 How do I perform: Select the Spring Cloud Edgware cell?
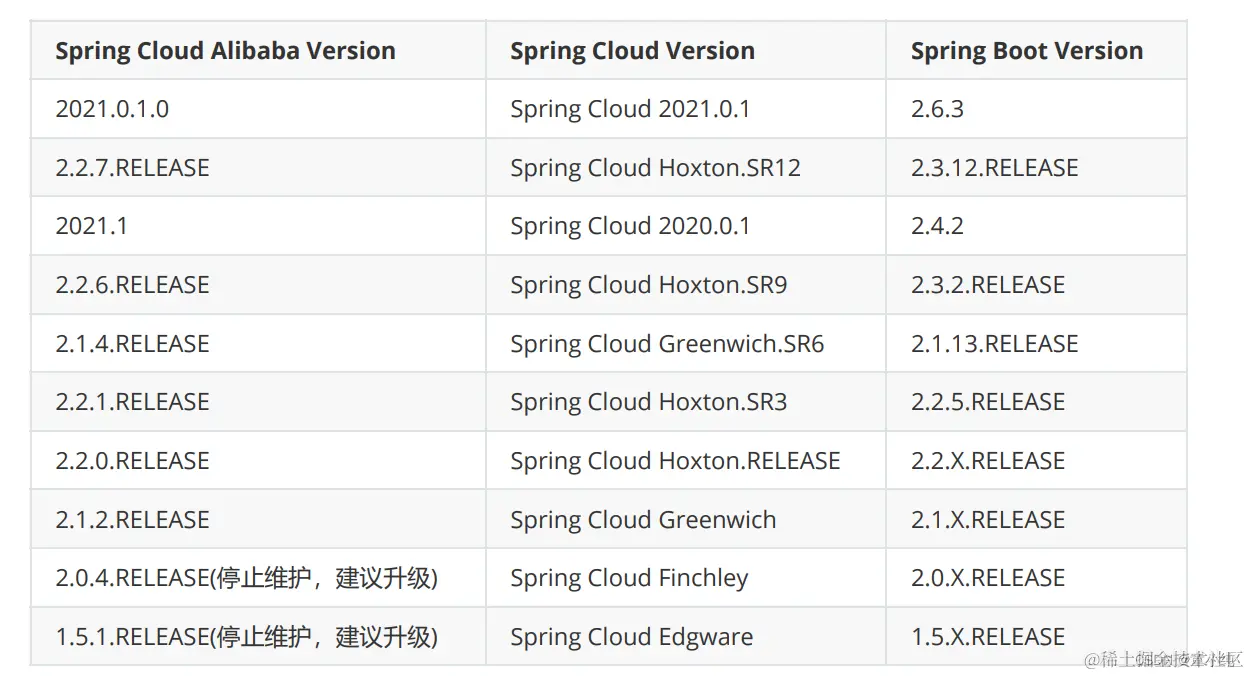pos(686,636)
